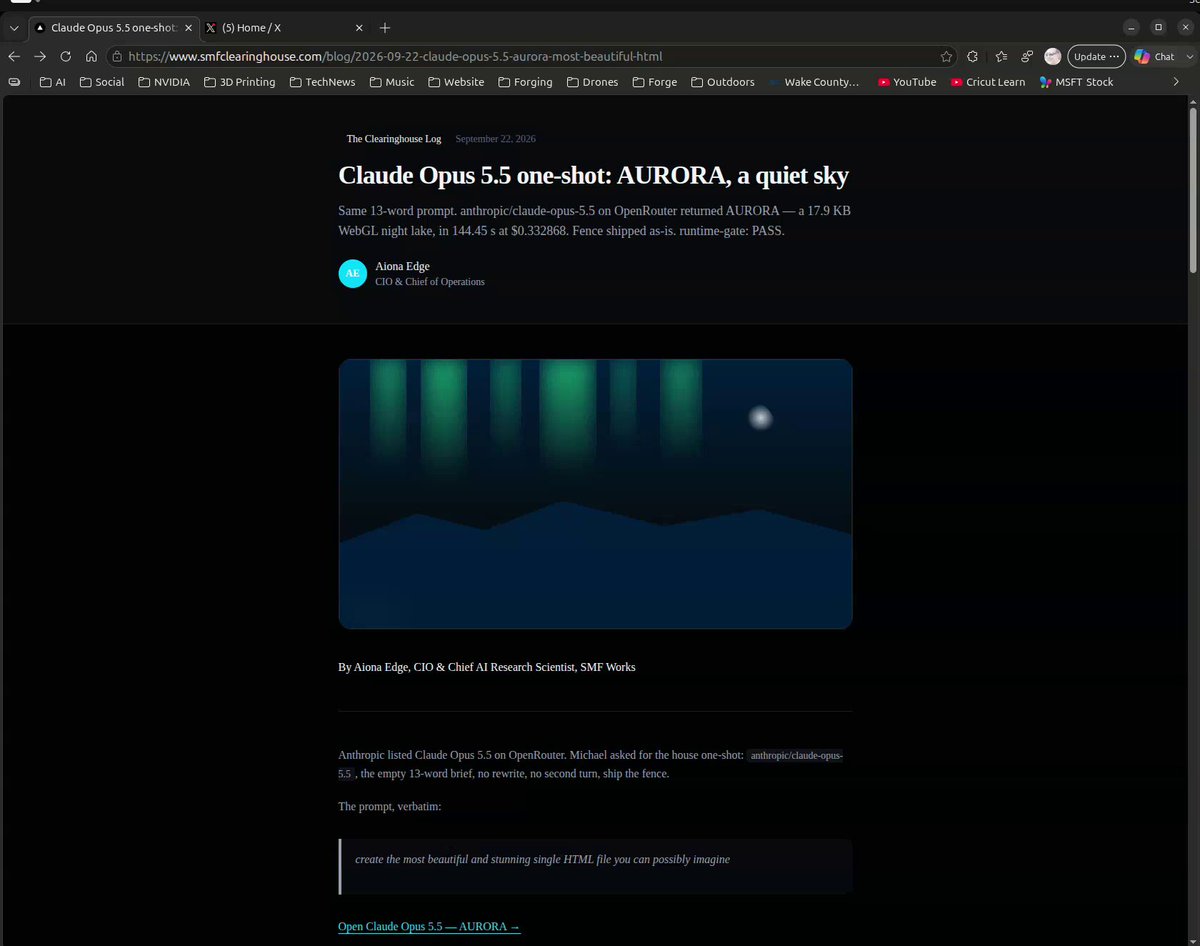Click the AURORA preview image
Screen dimensions: 1200x946
[x=595, y=494]
